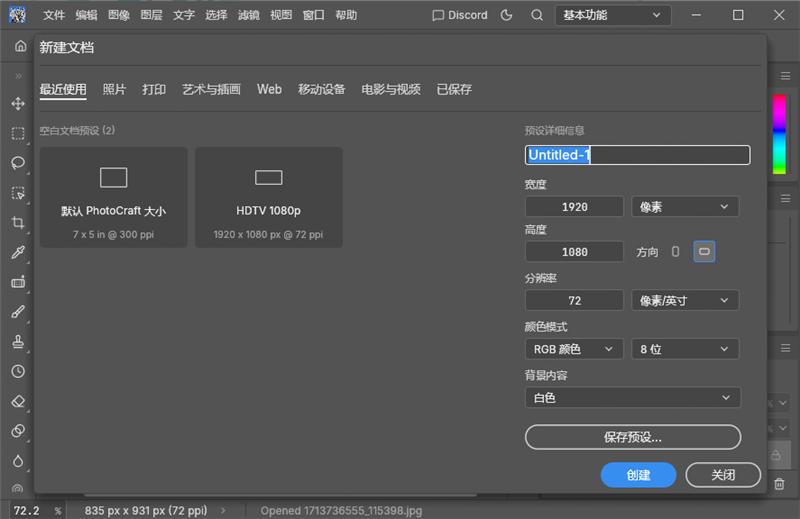The height and width of the screenshot is (519, 800).
Task: Open the resolution unit 像素/英寸 dropdown
Action: [x=685, y=301]
